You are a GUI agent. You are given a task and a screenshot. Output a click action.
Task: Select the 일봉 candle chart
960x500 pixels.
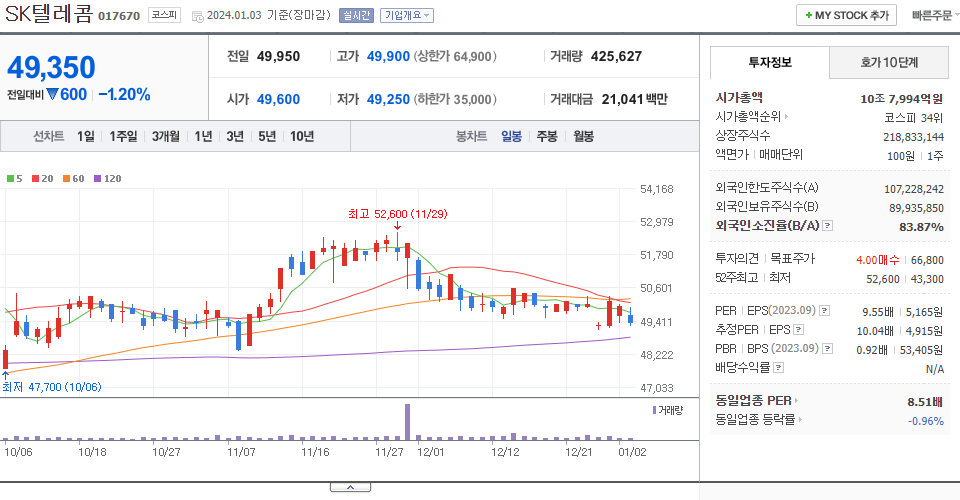coord(511,136)
